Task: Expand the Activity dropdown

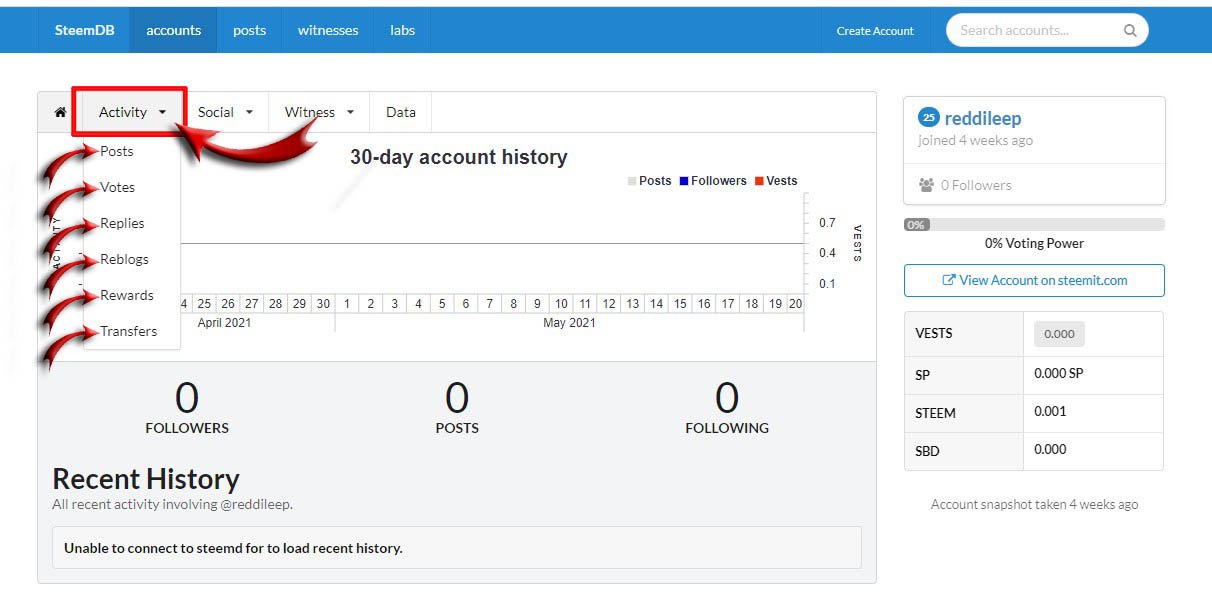Action: 132,112
